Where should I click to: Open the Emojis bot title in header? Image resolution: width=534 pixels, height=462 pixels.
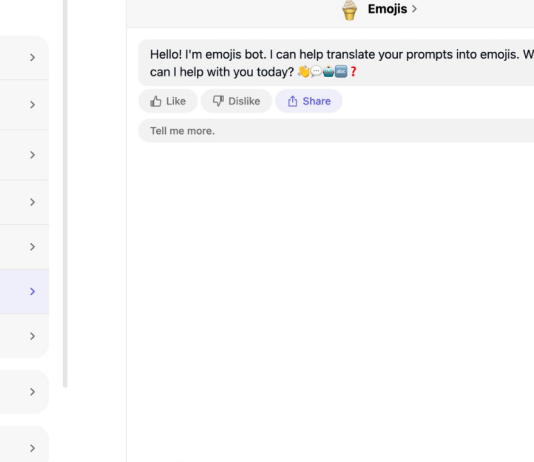(x=387, y=9)
